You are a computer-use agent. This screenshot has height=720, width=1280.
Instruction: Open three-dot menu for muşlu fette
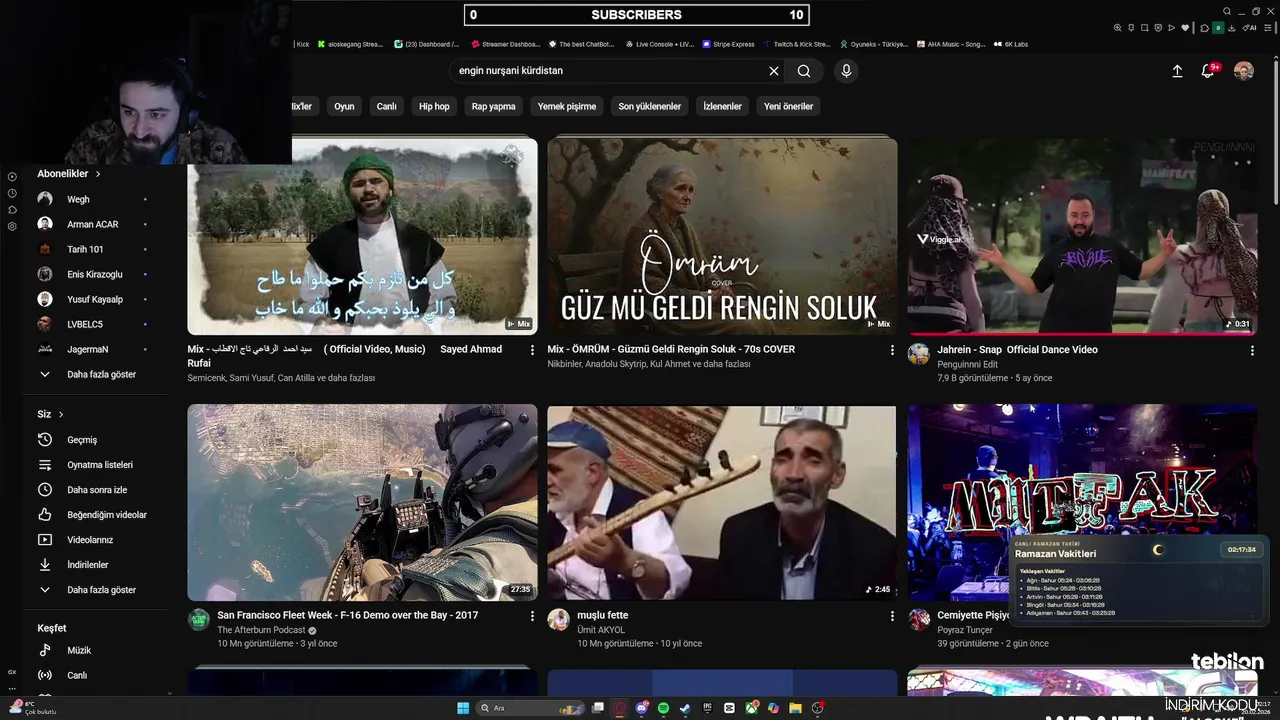[x=892, y=616]
